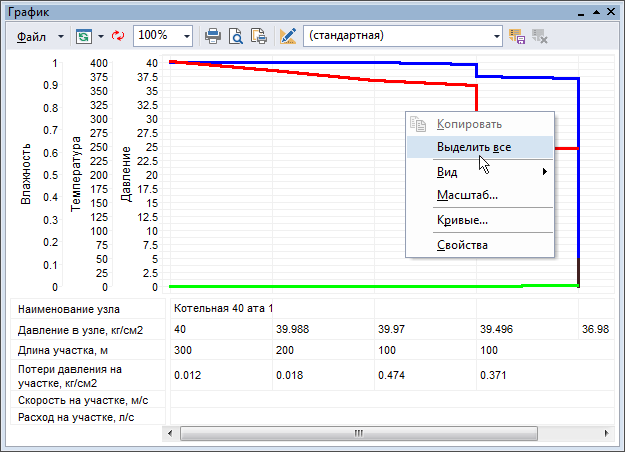This screenshot has height=452, width=625.
Task: Expand the arrow beside Файл
Action: pos(60,35)
